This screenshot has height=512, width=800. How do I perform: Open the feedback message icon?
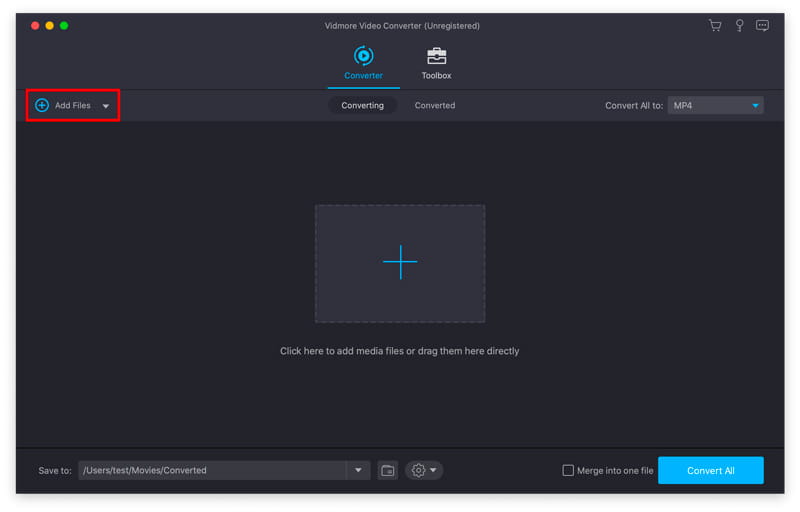[x=763, y=25]
